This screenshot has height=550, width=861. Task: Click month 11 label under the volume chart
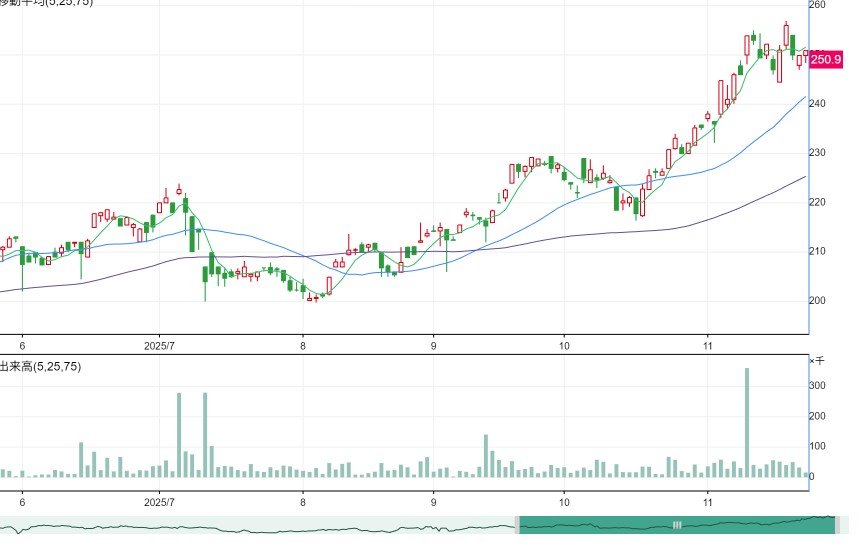(x=708, y=502)
